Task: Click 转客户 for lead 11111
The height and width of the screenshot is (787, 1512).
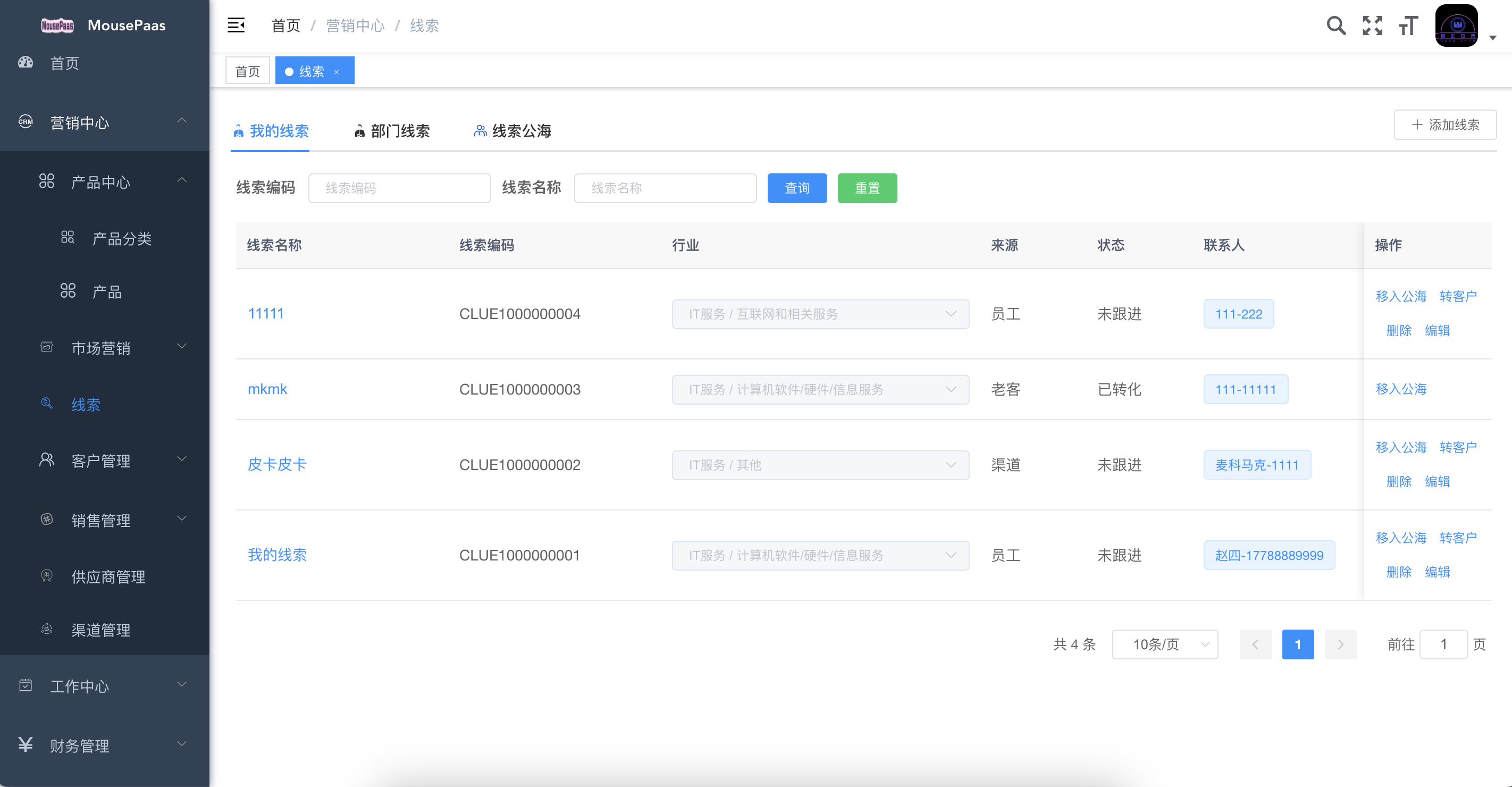Action: (x=1458, y=296)
